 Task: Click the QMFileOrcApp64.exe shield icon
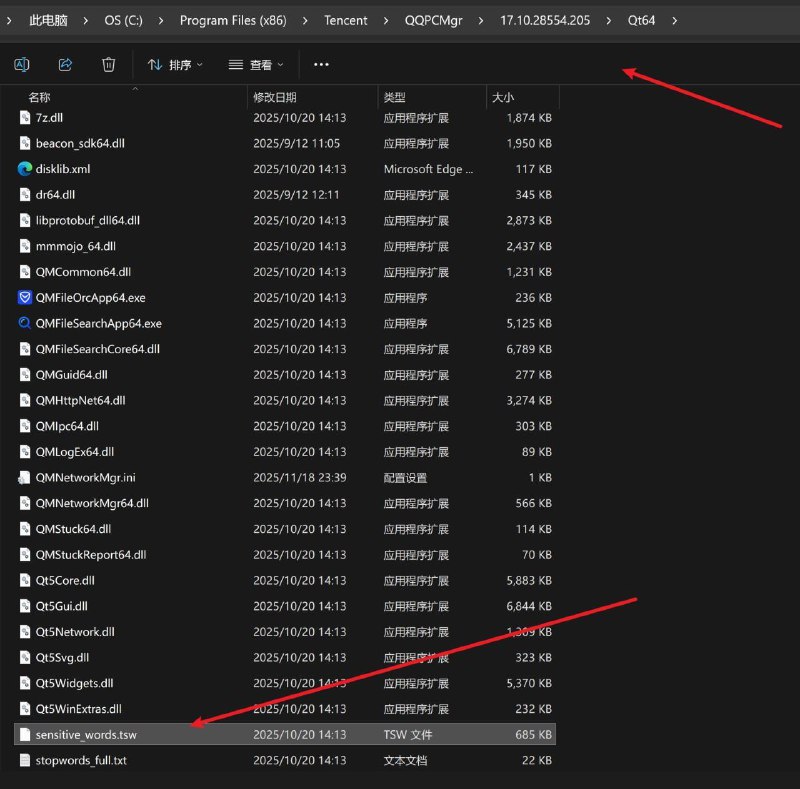pyautogui.click(x=25, y=298)
